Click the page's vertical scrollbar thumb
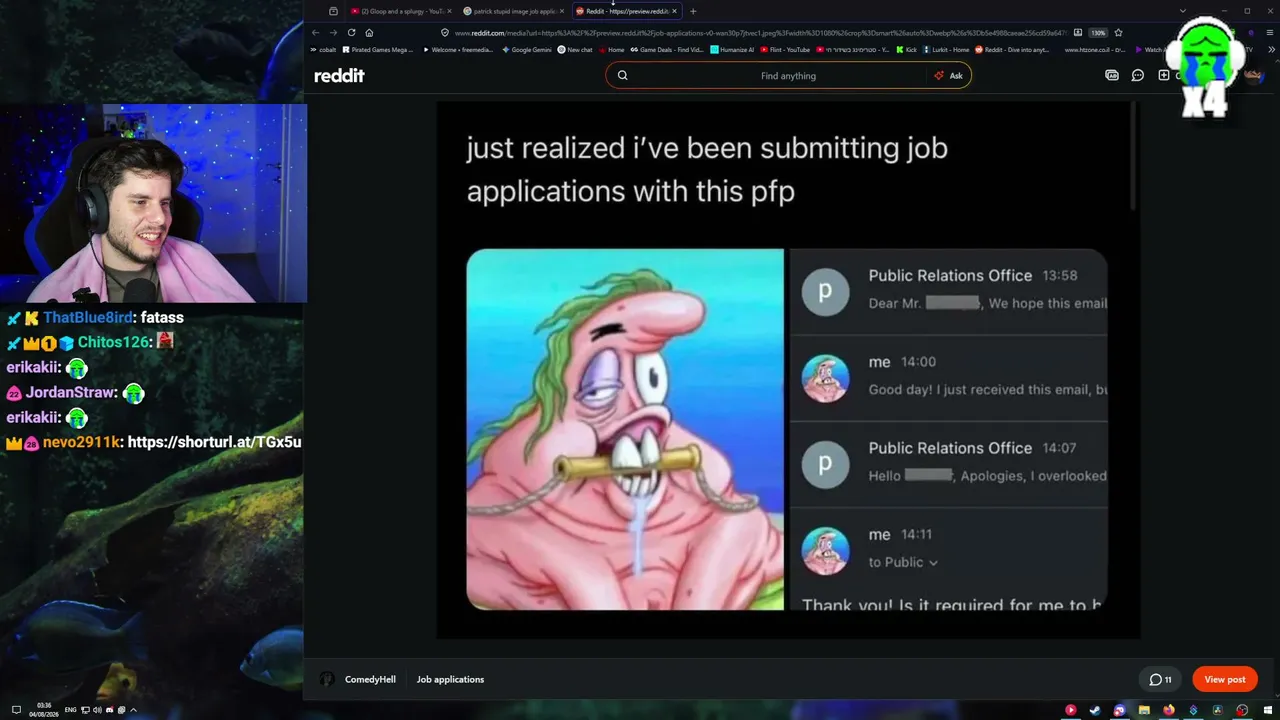The width and height of the screenshot is (1280, 720). (1133, 155)
